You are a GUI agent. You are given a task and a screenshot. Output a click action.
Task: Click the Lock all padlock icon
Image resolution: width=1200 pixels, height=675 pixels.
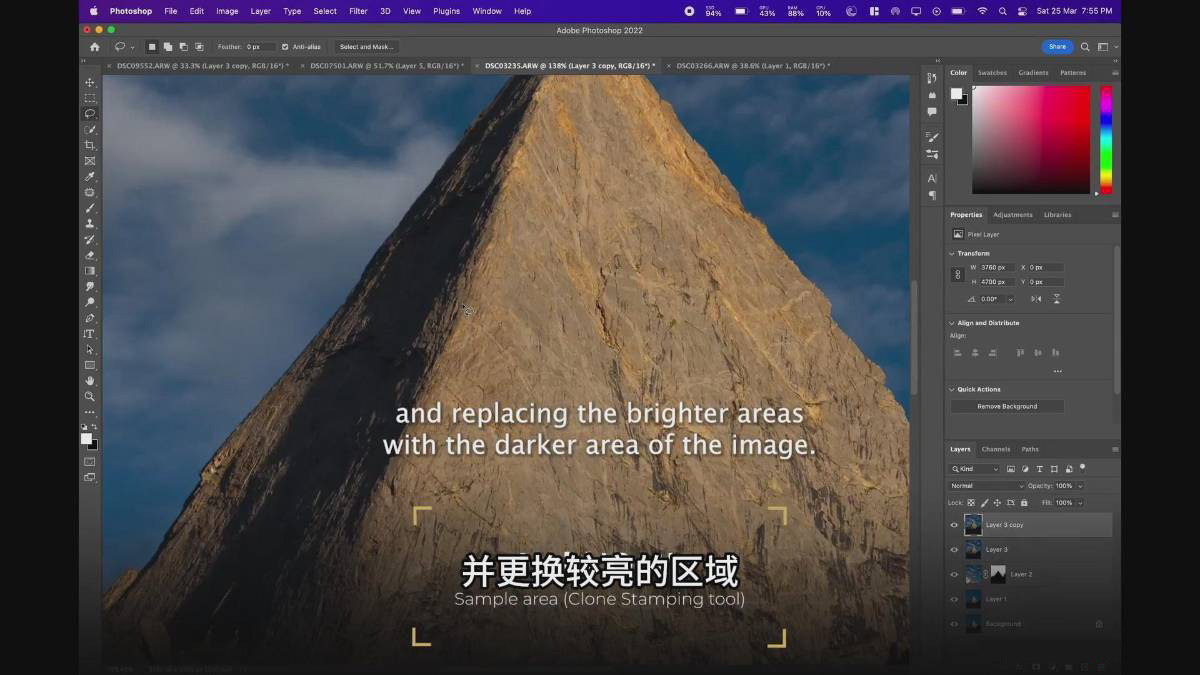tap(1022, 503)
